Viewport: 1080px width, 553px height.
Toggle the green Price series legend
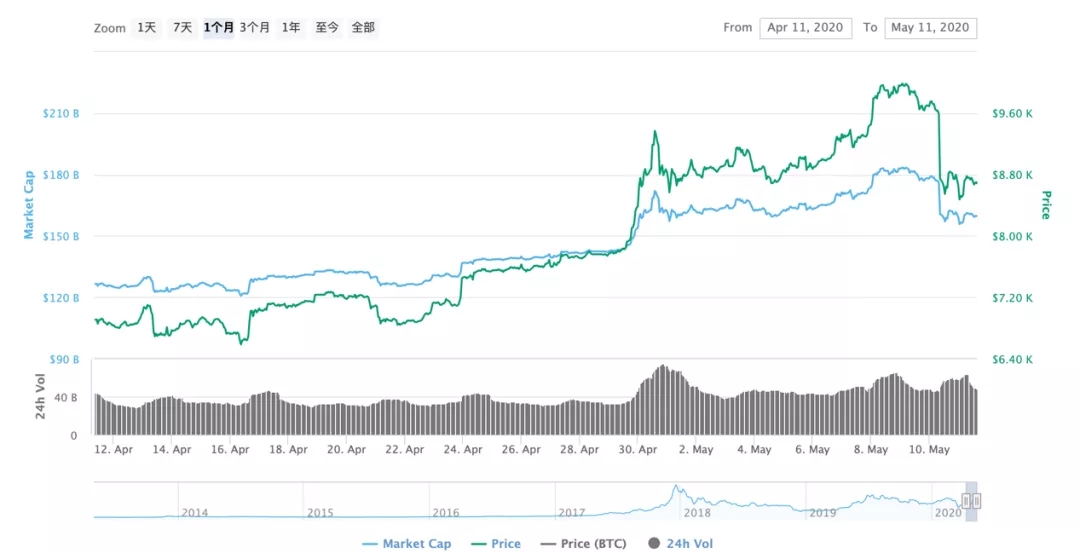pyautogui.click(x=505, y=544)
